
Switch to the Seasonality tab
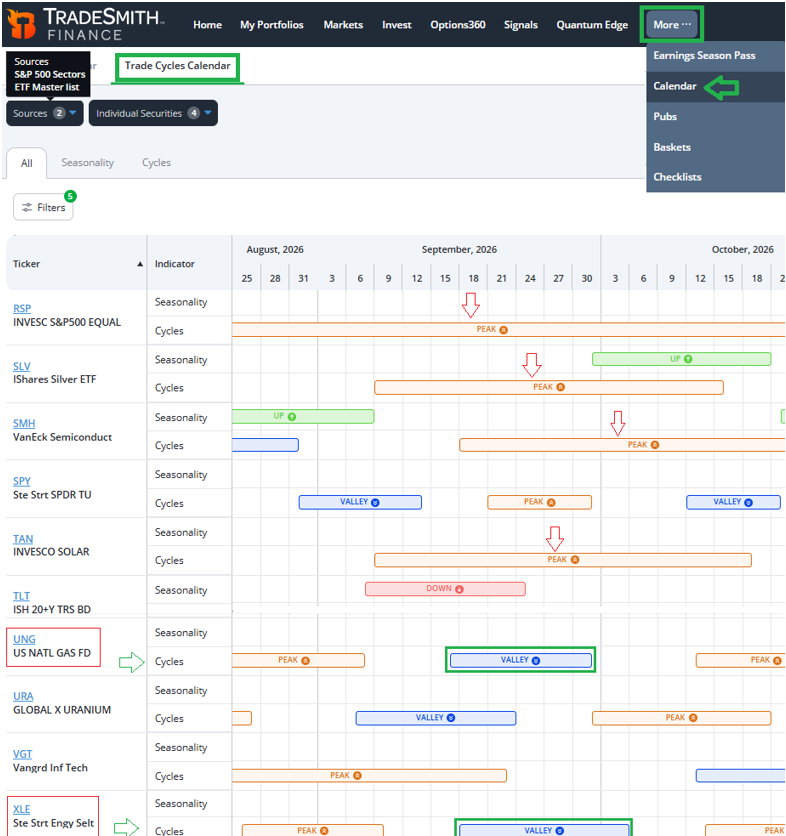[x=87, y=163]
